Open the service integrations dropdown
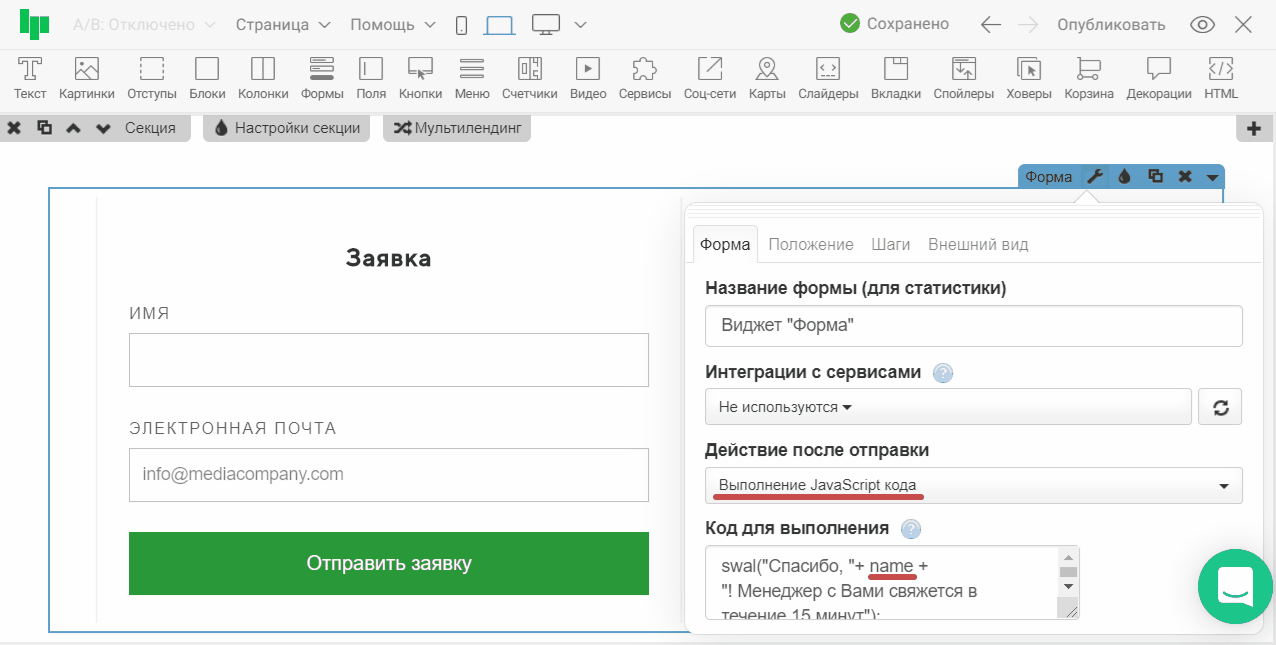 tap(947, 407)
